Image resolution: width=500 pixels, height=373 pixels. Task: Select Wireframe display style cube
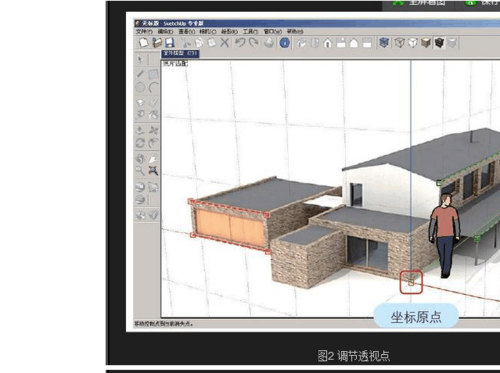pyautogui.click(x=400, y=43)
